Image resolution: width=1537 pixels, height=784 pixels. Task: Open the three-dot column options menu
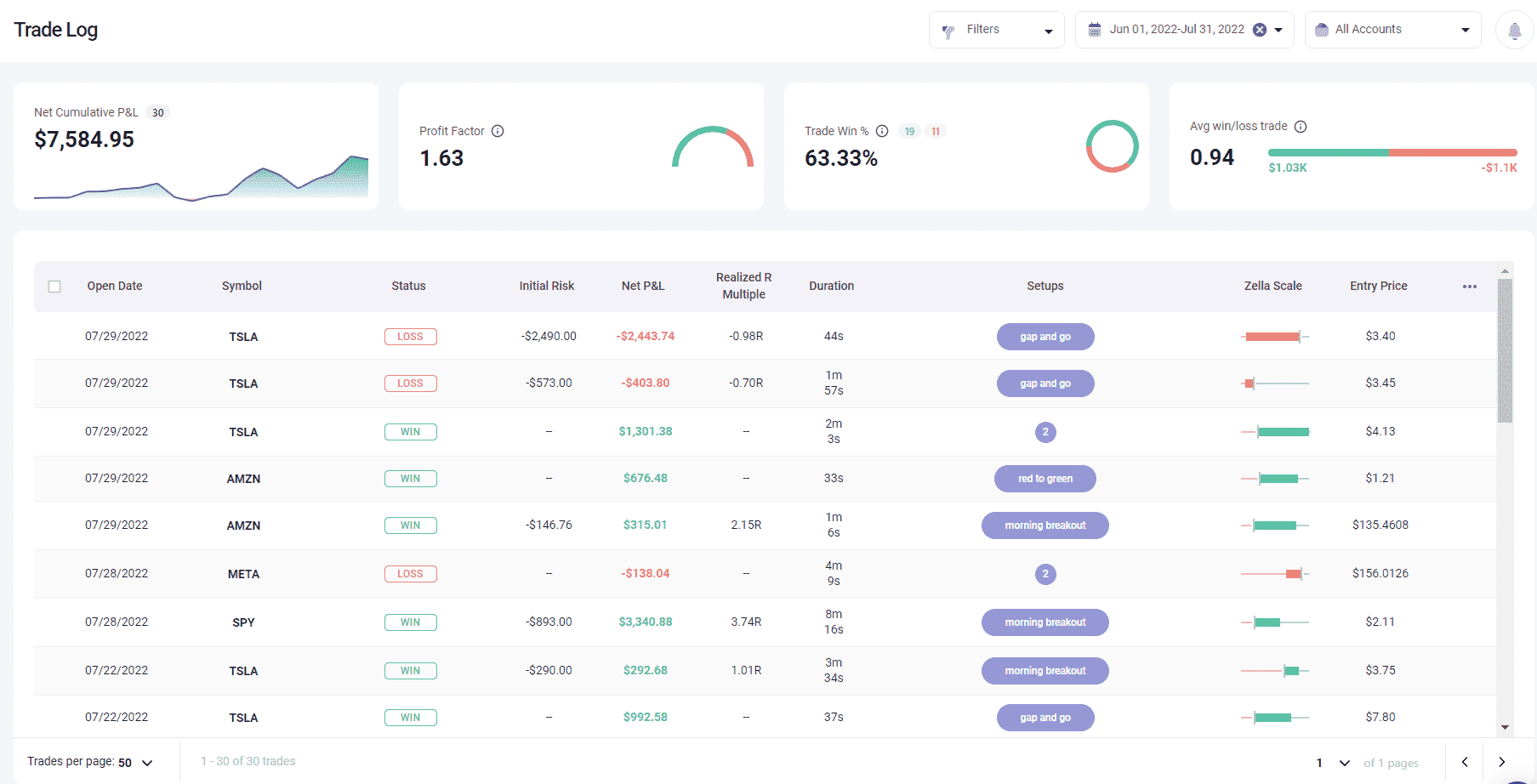(1469, 287)
